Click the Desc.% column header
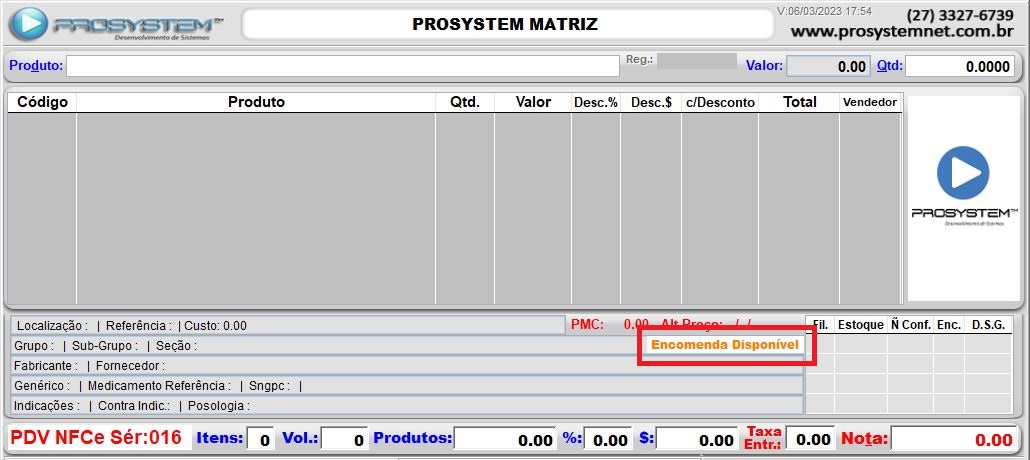The image size is (1030, 460). 596,103
